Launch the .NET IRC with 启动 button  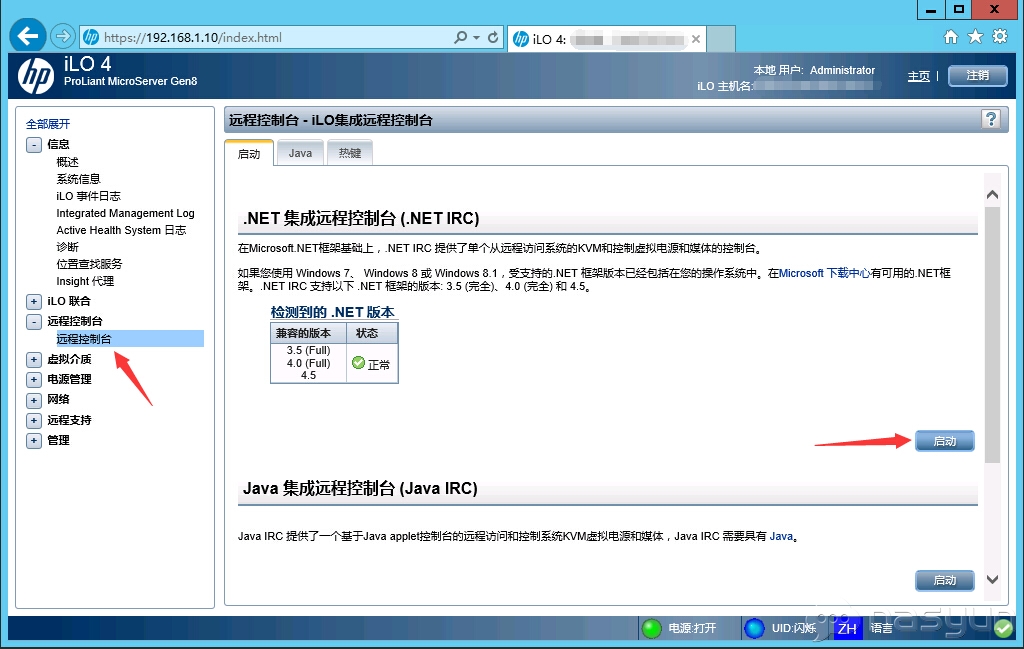click(x=944, y=441)
